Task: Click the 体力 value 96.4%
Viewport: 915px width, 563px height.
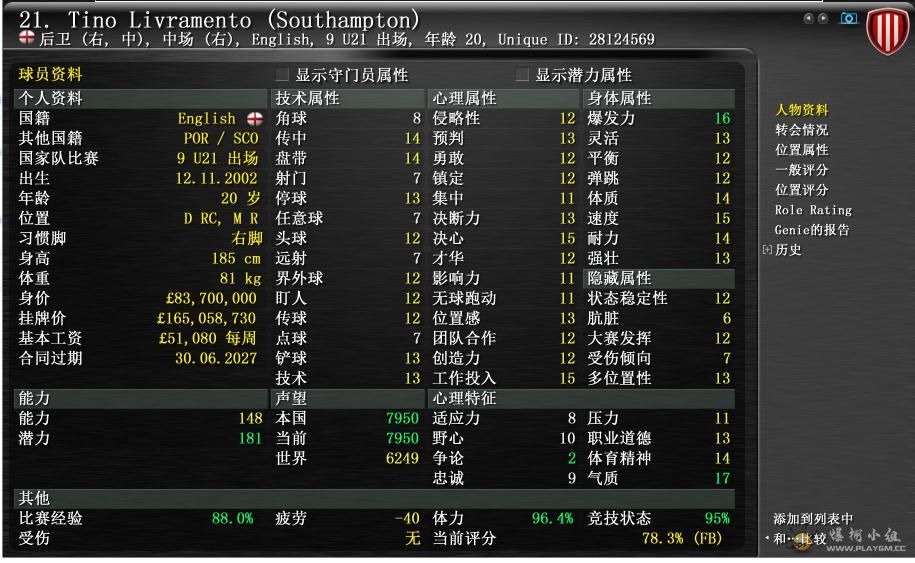Action: 552,518
